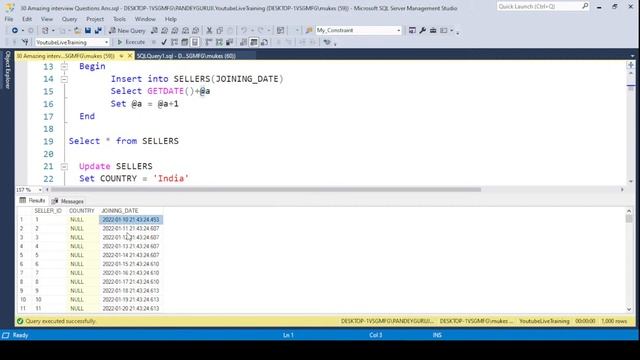Click the Copy icon in toolbar

click(220, 31)
